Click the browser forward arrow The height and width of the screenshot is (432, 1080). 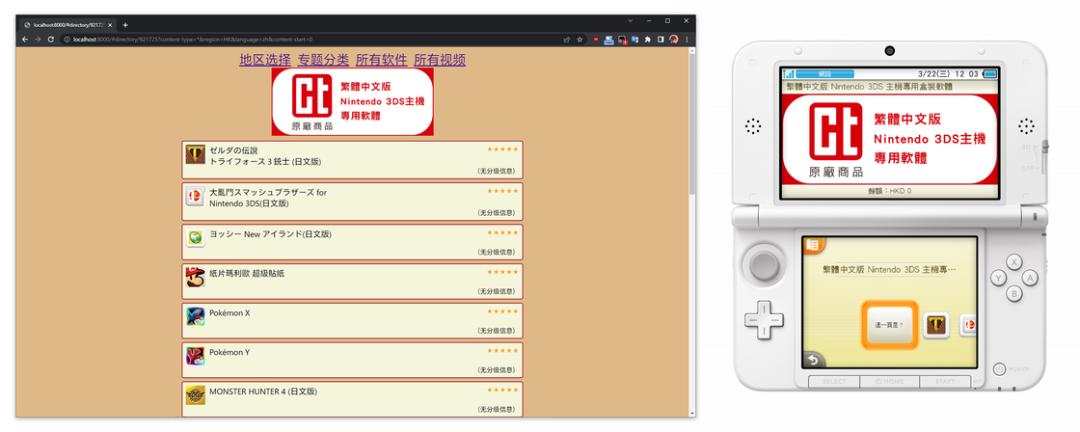point(38,39)
